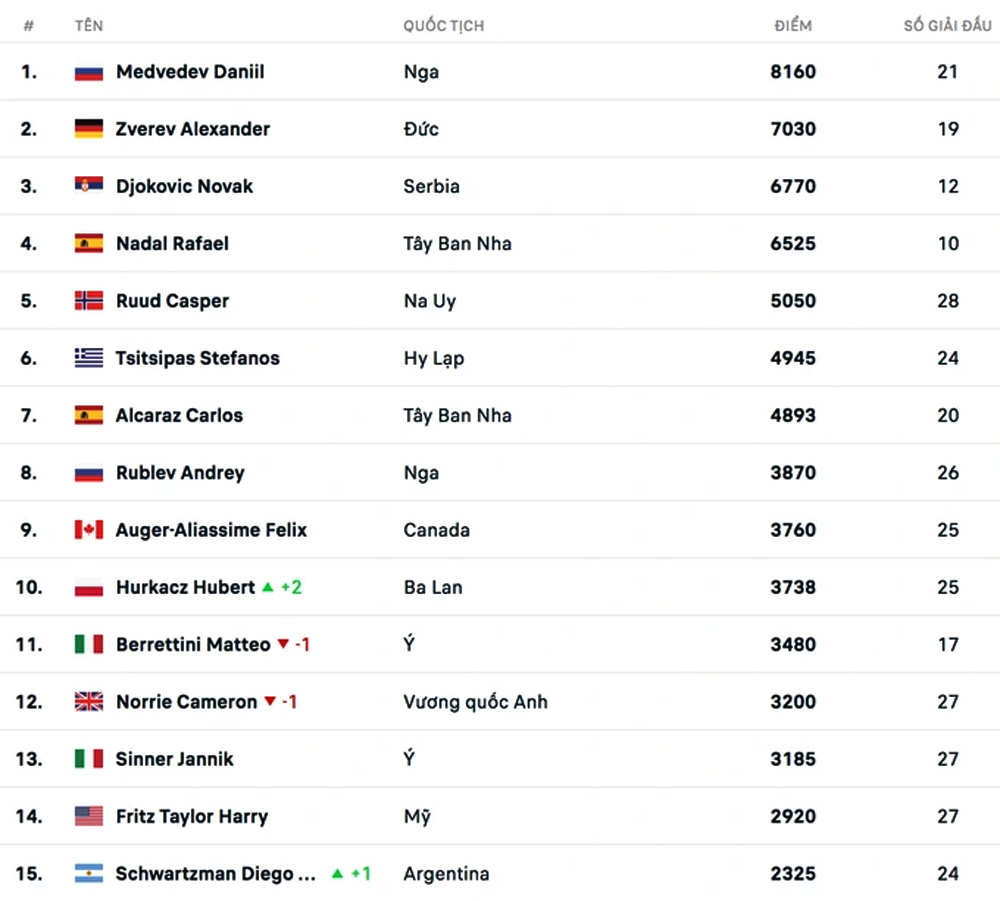Click the Greek flag beside Tsitsipas Stefanos

point(89,358)
